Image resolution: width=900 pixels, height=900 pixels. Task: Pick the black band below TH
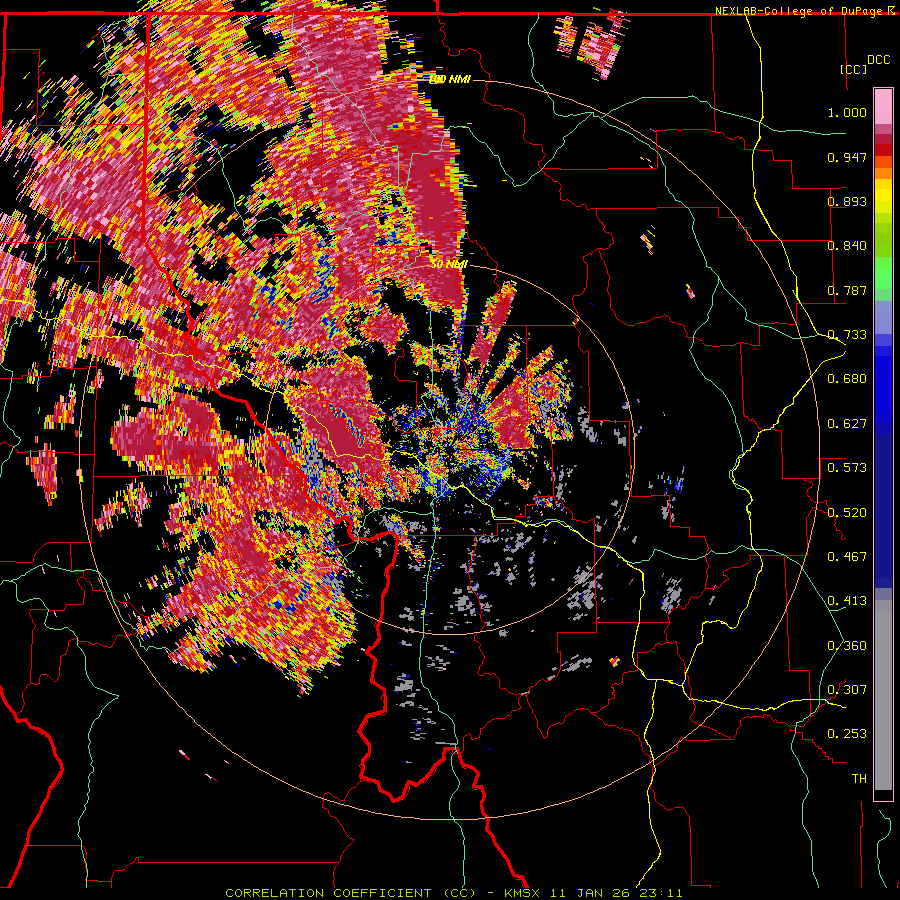(x=883, y=794)
